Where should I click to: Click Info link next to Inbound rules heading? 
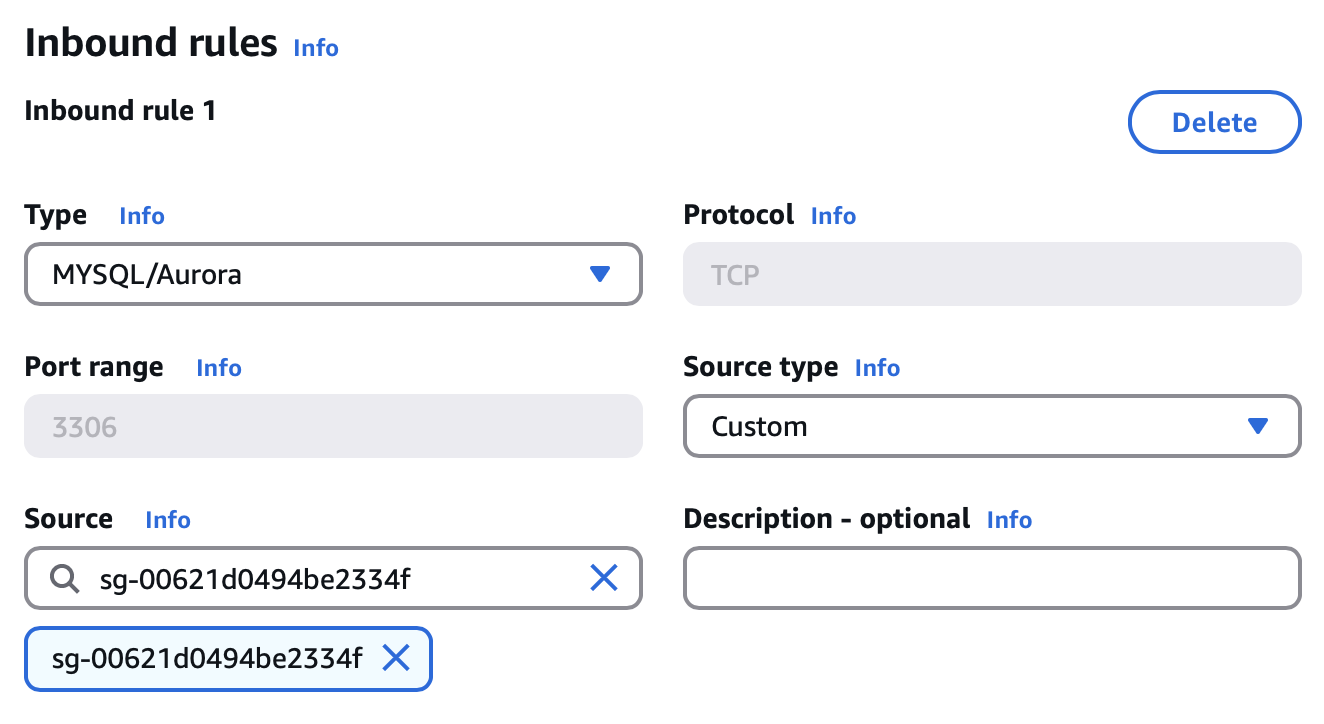pos(316,48)
